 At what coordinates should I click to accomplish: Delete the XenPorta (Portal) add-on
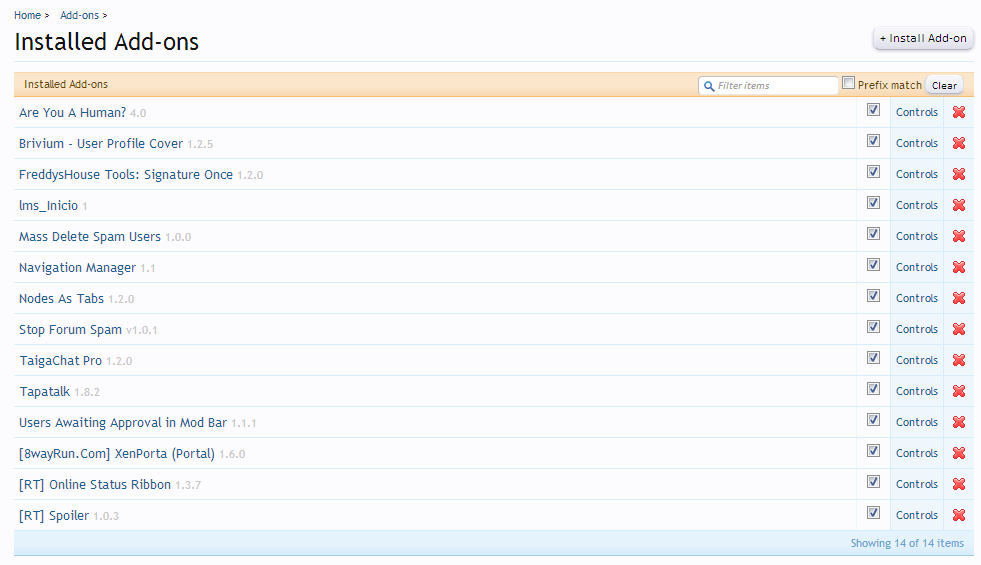pyautogui.click(x=958, y=453)
